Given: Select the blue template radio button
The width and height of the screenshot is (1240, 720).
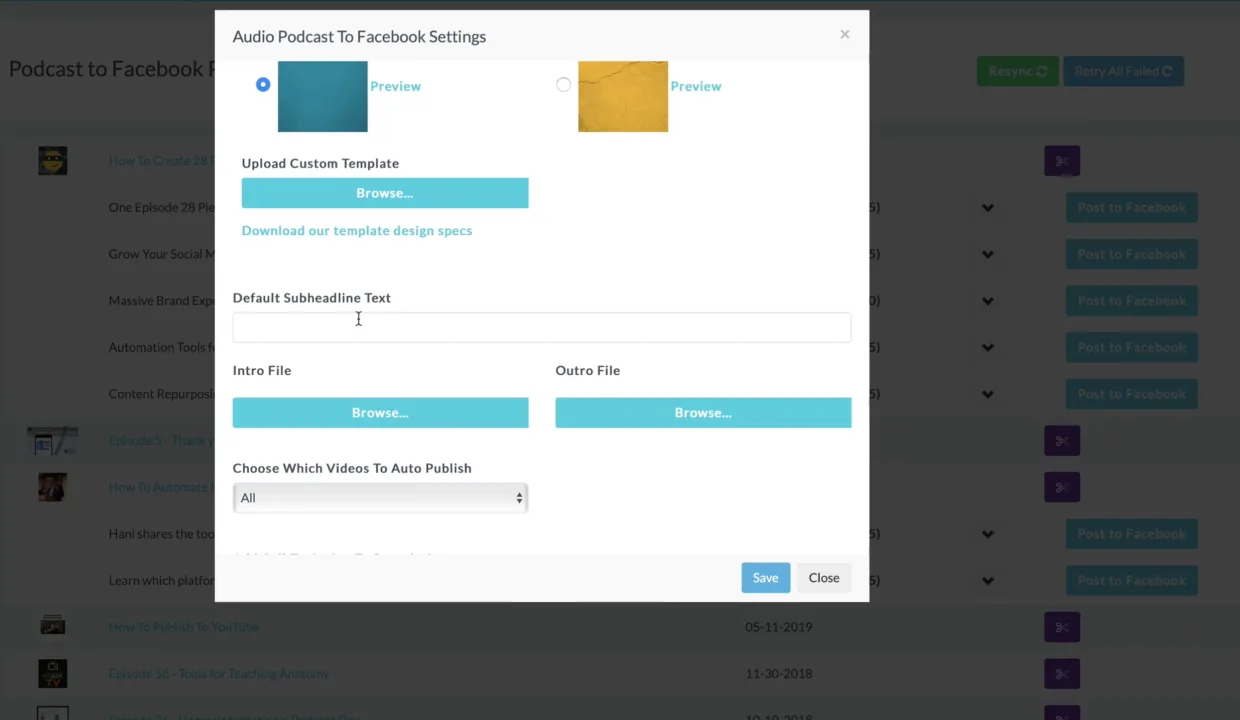Looking at the screenshot, I should pyautogui.click(x=263, y=85).
